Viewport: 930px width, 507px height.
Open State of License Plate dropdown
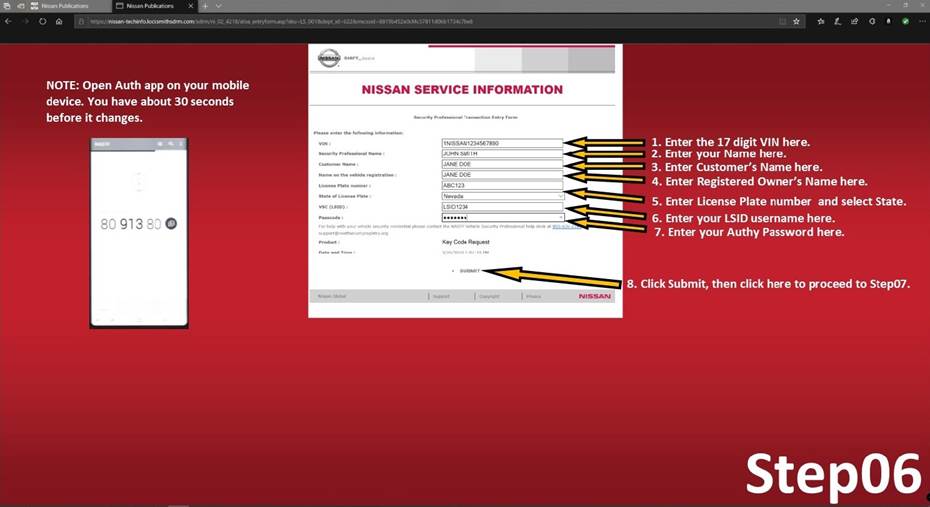pyautogui.click(x=502, y=196)
